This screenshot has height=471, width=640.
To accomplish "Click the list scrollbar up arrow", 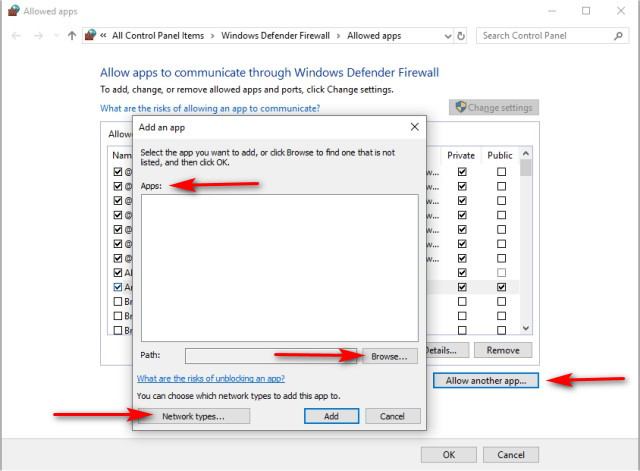I will coord(526,153).
